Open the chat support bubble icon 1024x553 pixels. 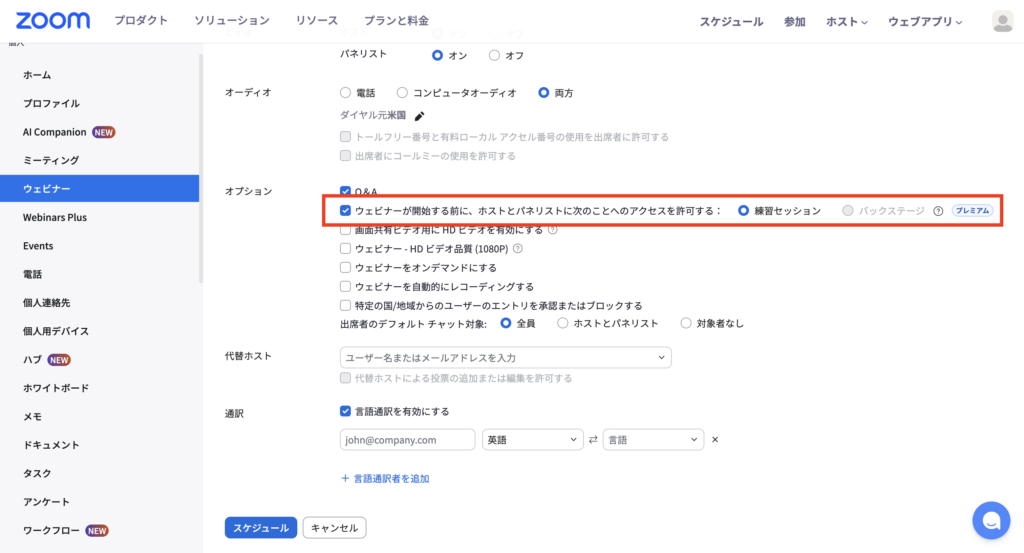point(990,520)
